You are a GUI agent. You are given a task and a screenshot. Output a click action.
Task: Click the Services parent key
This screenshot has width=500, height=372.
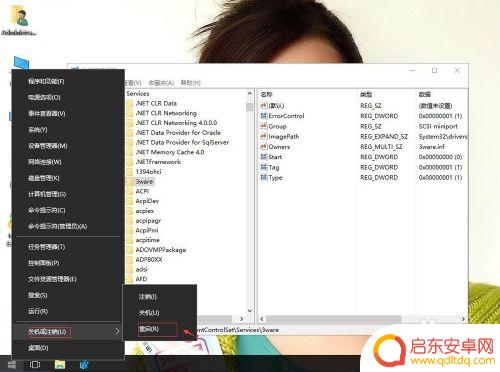point(138,94)
